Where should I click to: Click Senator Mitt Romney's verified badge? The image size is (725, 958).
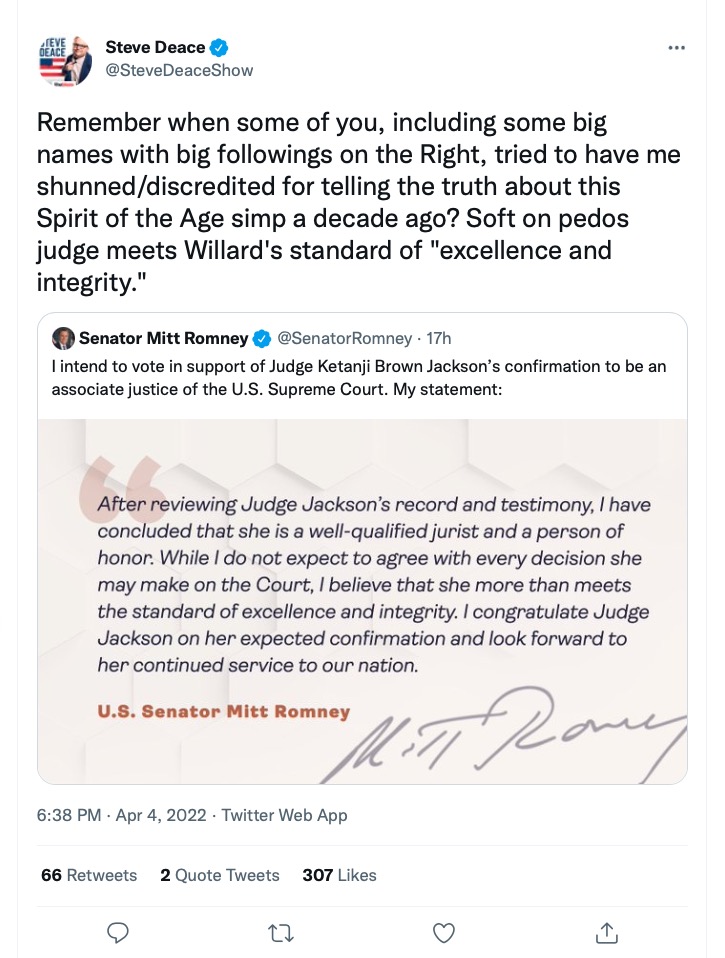(262, 338)
